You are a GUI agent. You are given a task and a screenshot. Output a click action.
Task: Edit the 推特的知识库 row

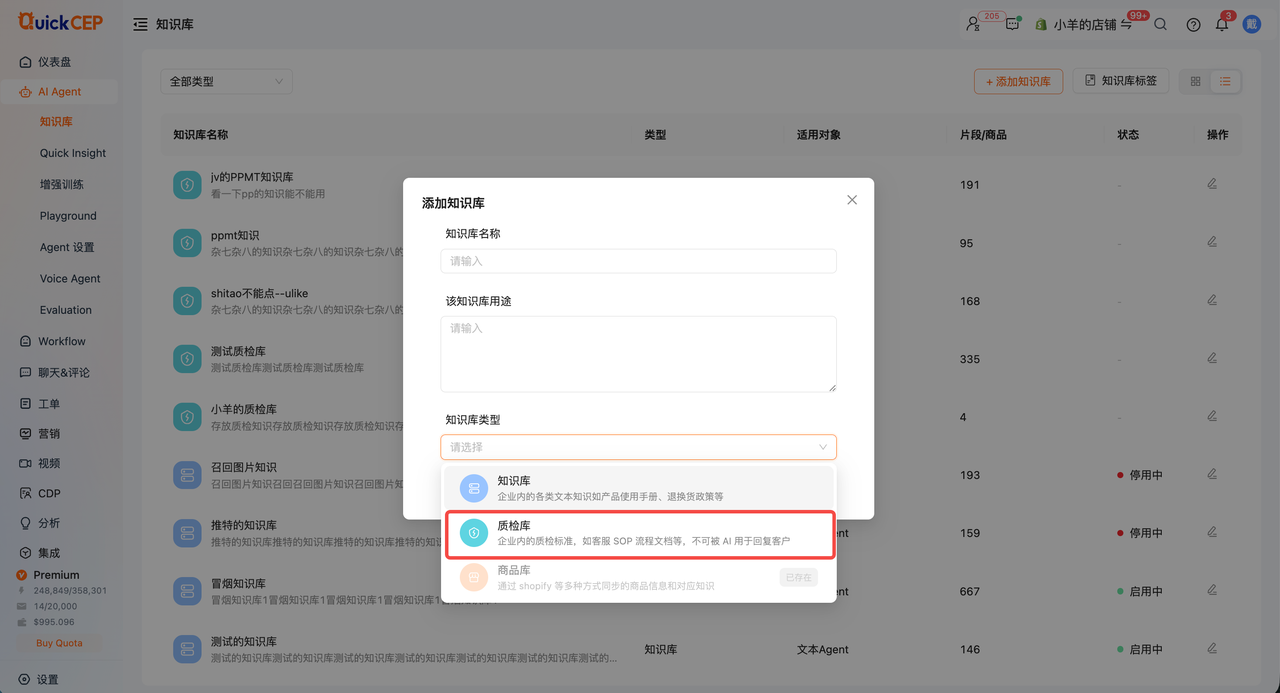(x=1212, y=531)
